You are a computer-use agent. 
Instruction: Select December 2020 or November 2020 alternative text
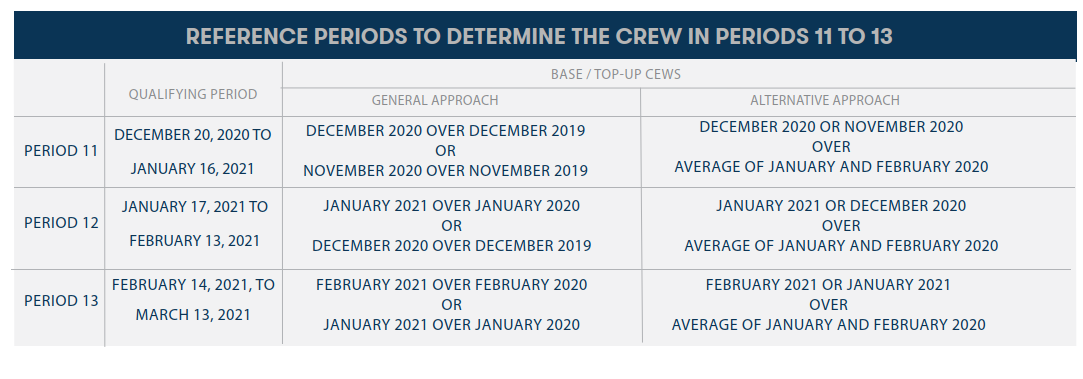click(831, 127)
